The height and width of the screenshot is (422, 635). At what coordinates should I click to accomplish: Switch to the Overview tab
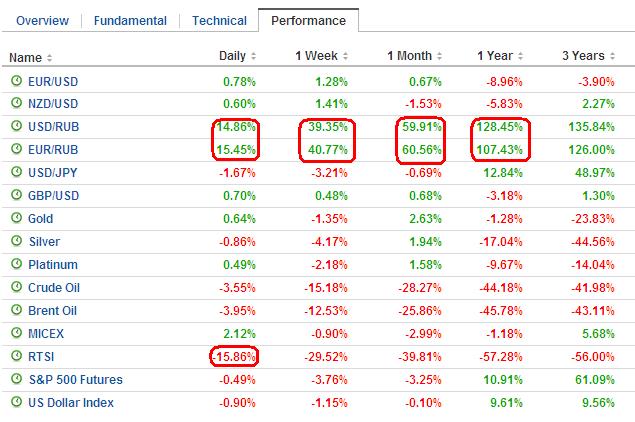[x=42, y=21]
